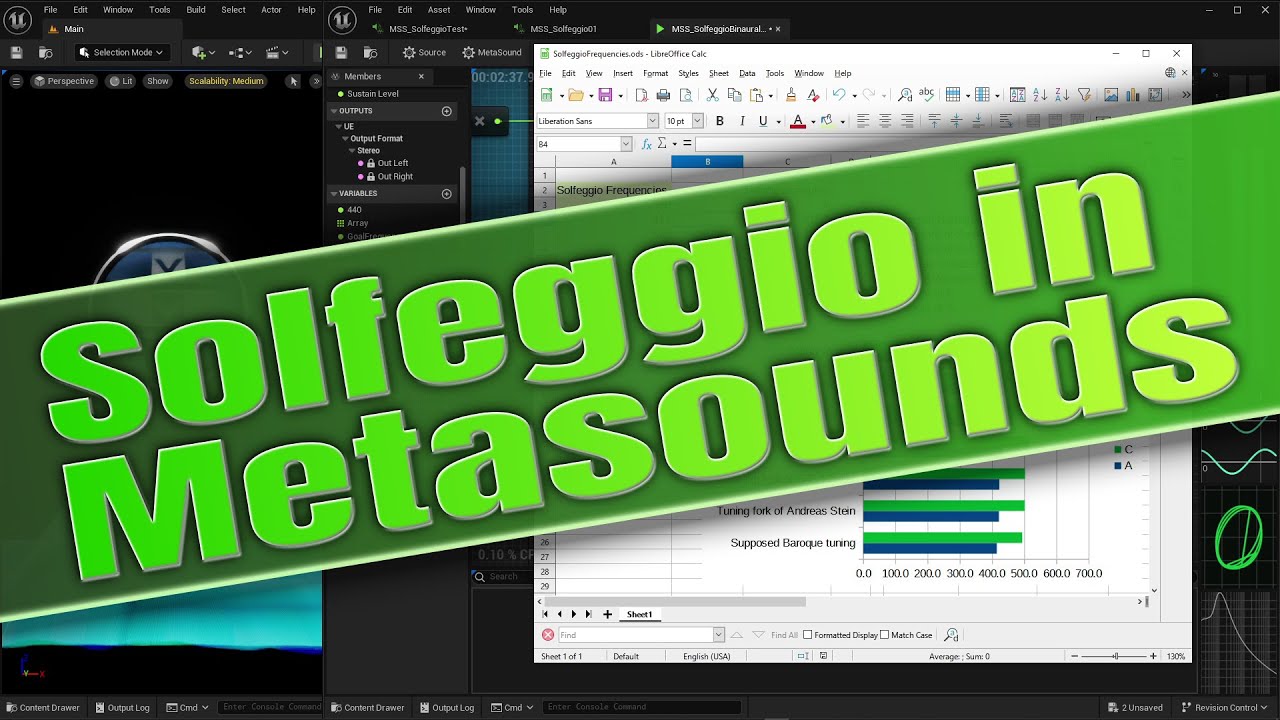Click the Export as PDF icon
1280x720 pixels.
click(x=640, y=95)
